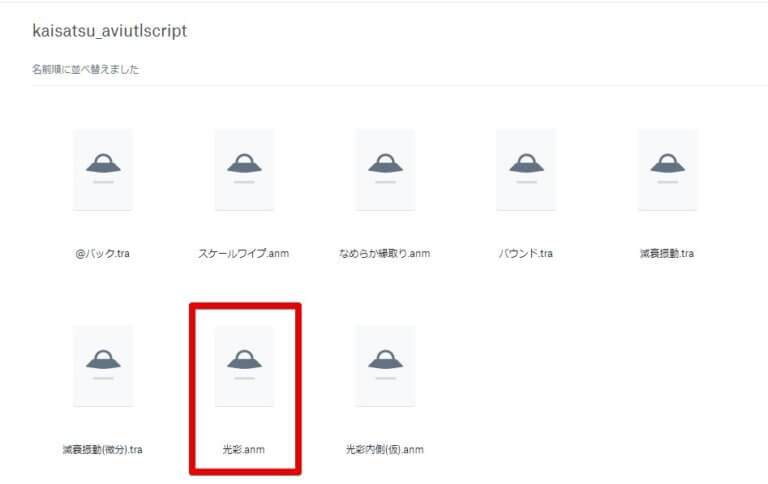Image resolution: width=768 pixels, height=484 pixels.
Task: Open the @バック.tra file icon
Action: click(102, 169)
